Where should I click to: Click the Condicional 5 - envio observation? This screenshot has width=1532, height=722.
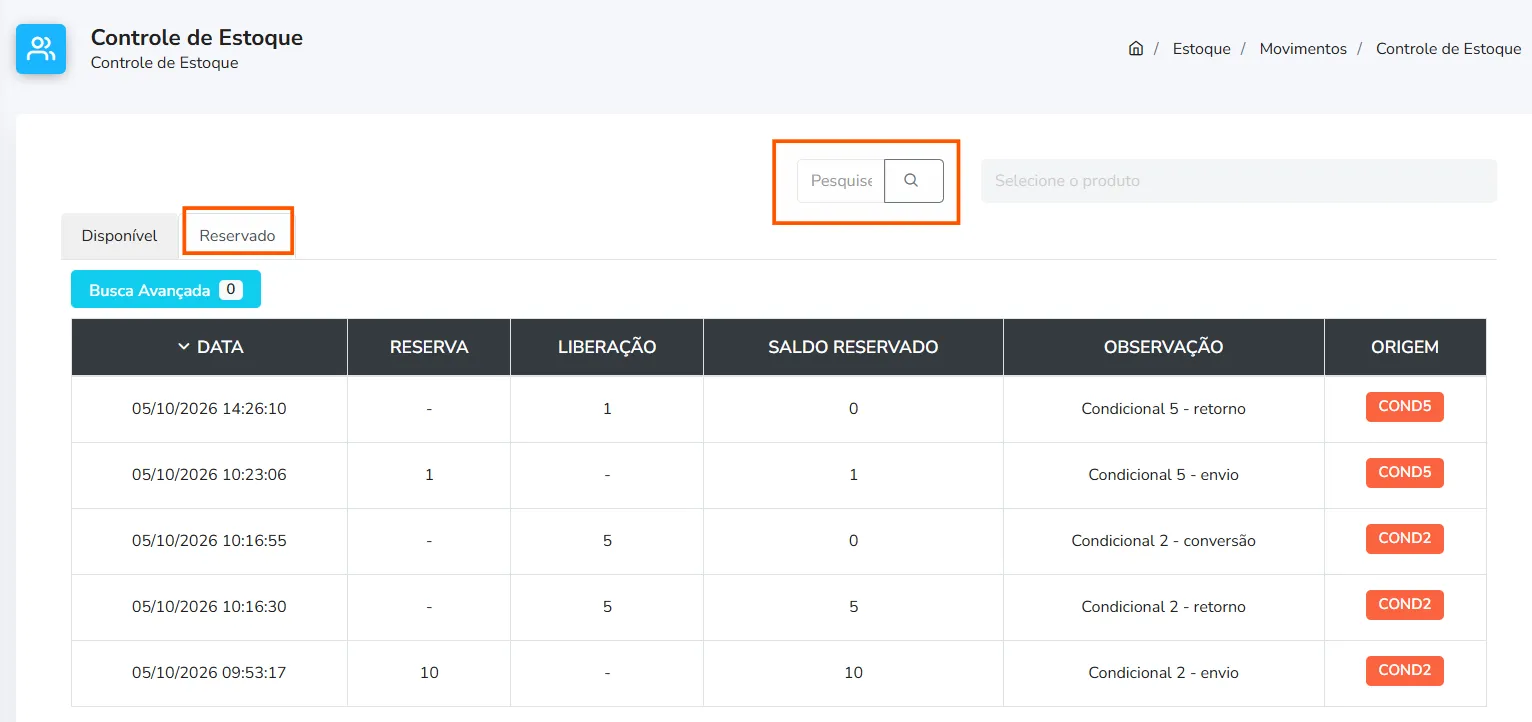pos(1163,474)
